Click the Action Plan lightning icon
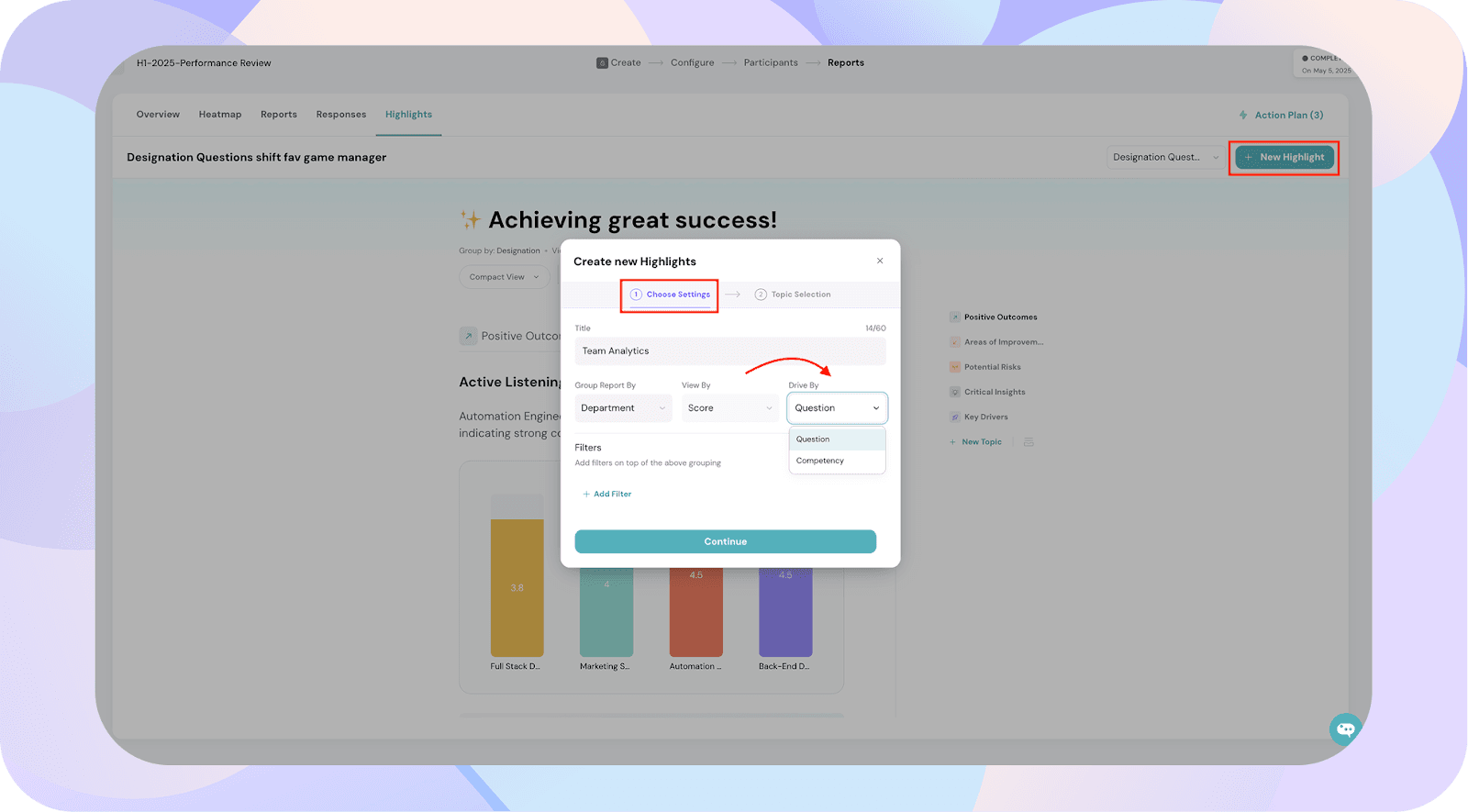Image resolution: width=1468 pixels, height=812 pixels. tap(1243, 115)
